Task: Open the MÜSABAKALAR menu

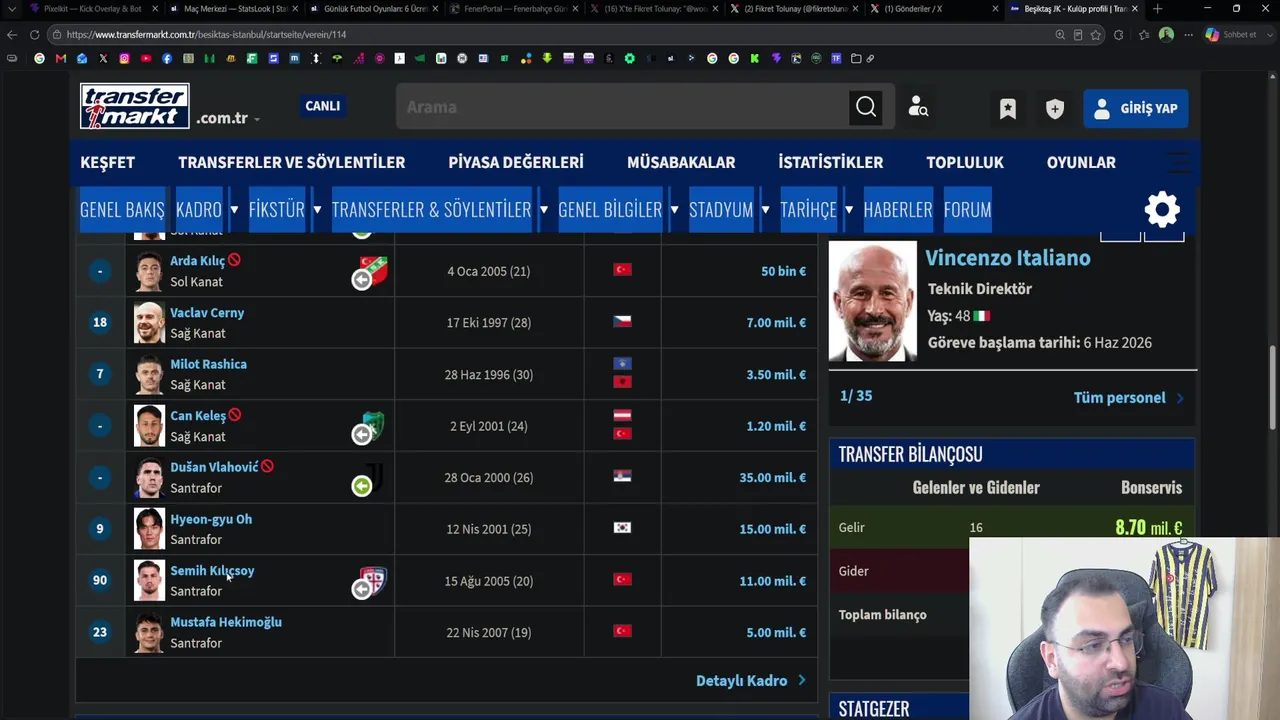Action: [681, 162]
